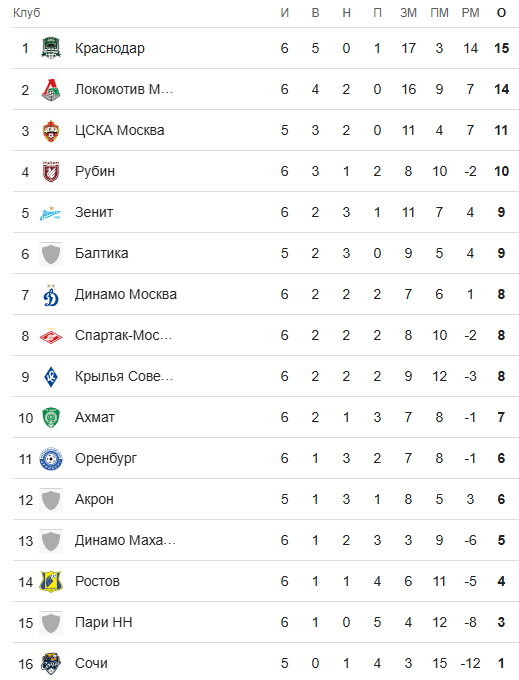Open the Зенит logo icon
This screenshot has height=680, width=519.
click(x=51, y=212)
